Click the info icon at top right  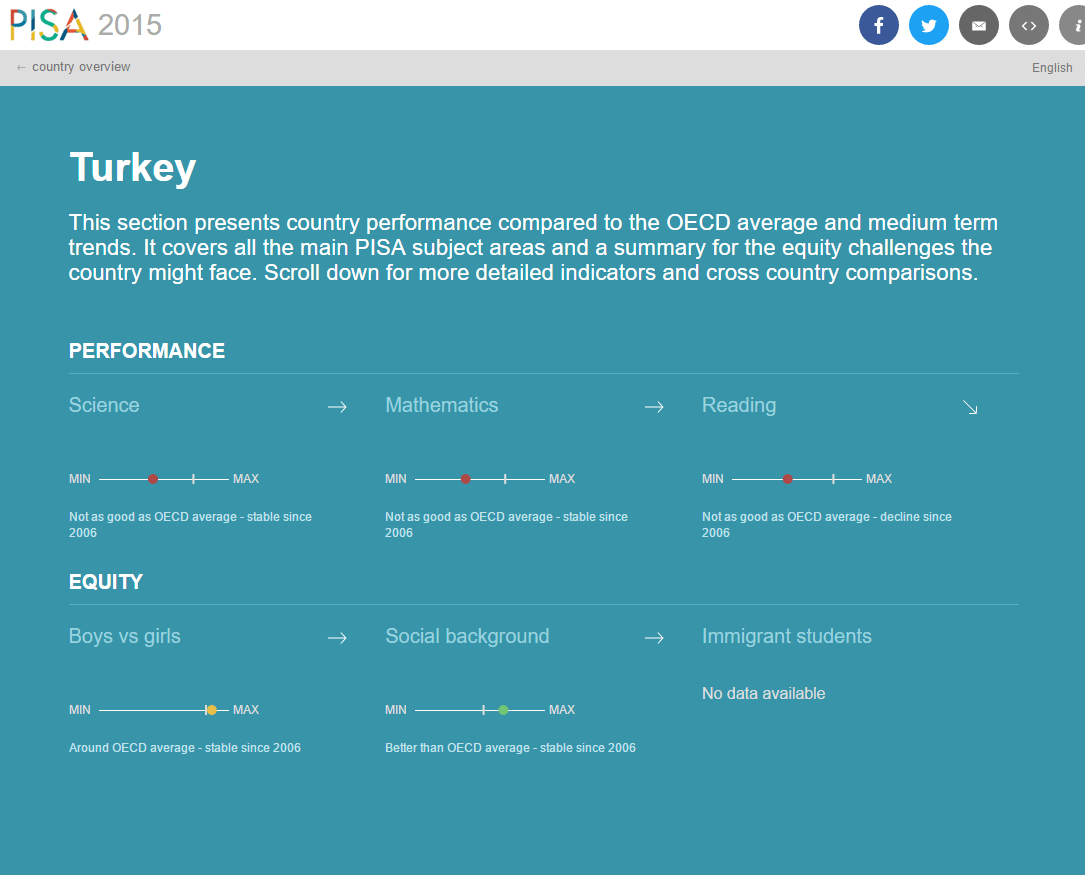pos(1074,26)
